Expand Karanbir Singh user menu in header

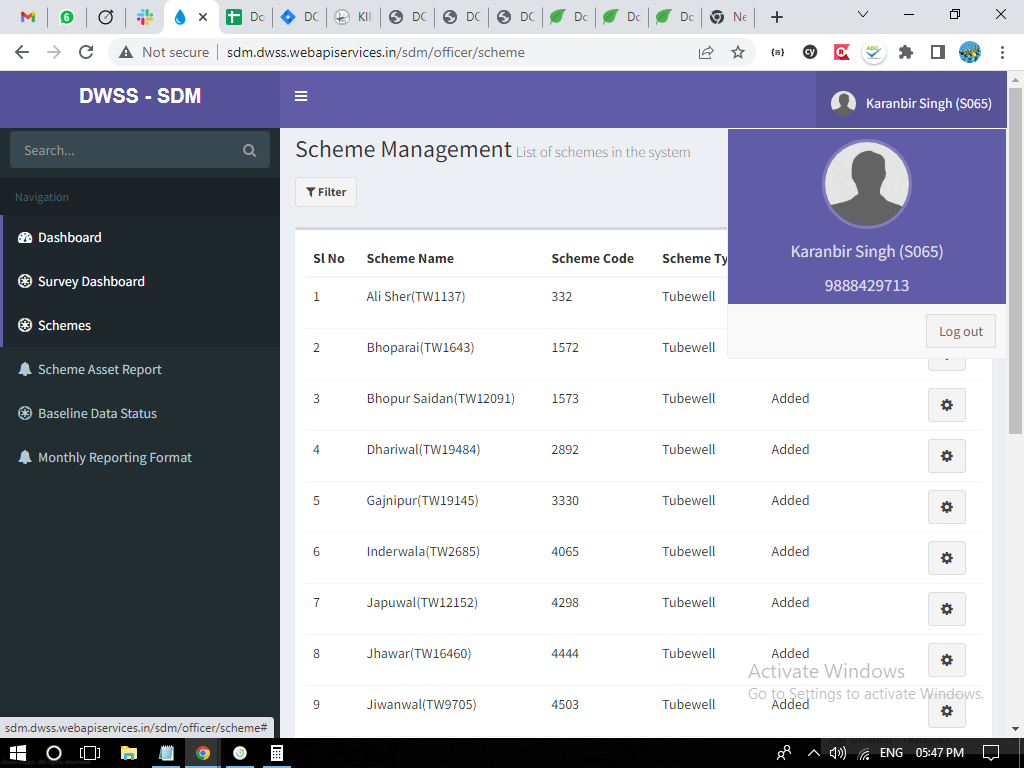[x=911, y=103]
